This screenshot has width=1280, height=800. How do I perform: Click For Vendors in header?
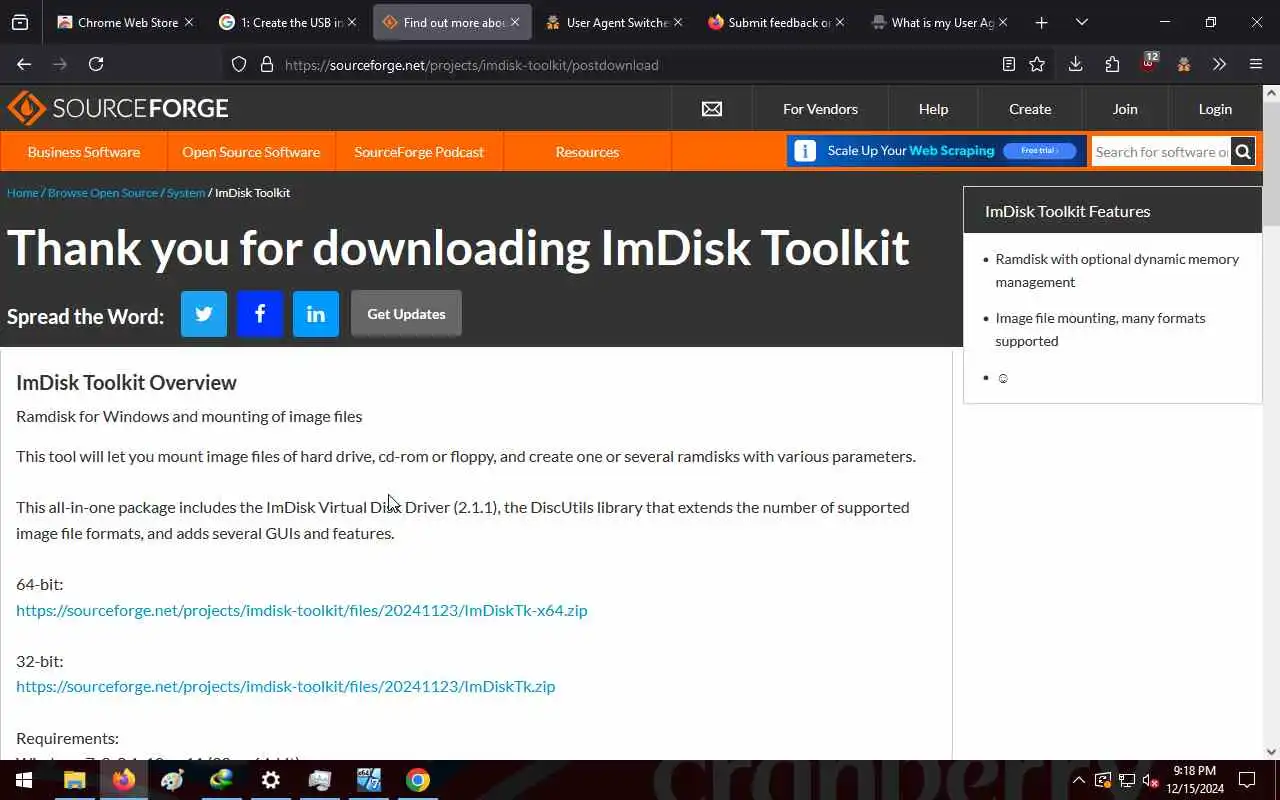820,109
